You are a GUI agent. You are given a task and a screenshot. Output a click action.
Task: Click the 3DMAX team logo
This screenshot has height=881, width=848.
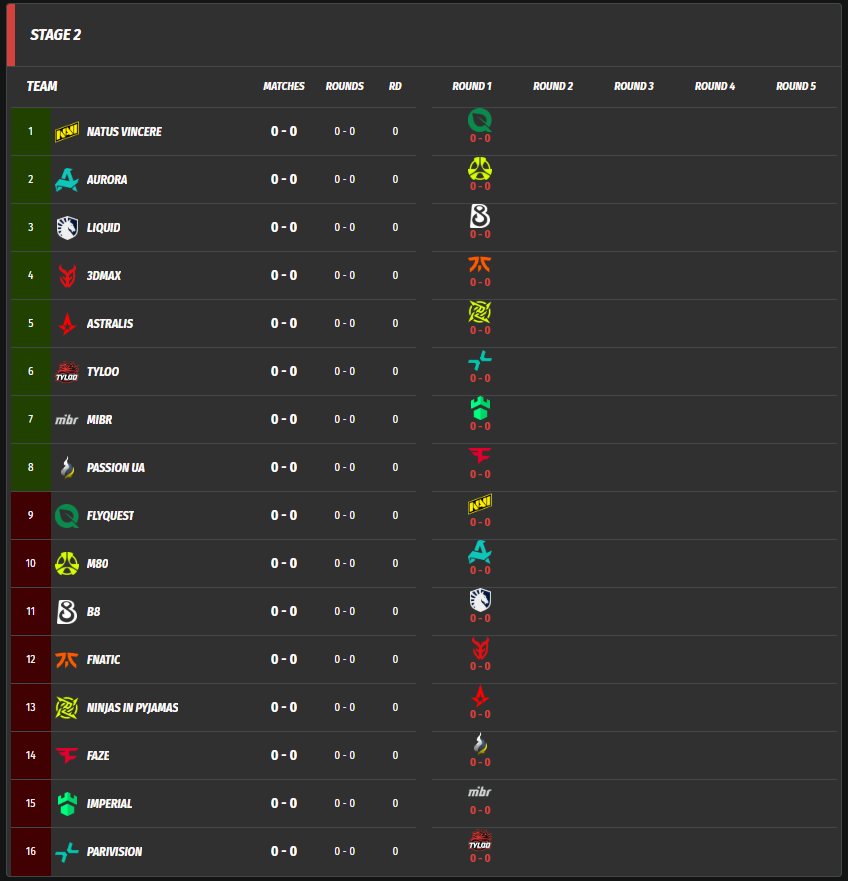point(67,276)
